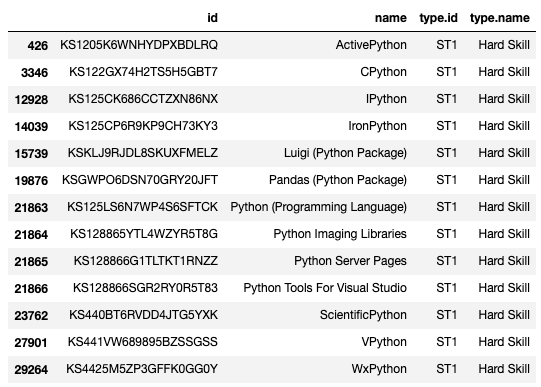Click the 'type.id' column header

438,18
